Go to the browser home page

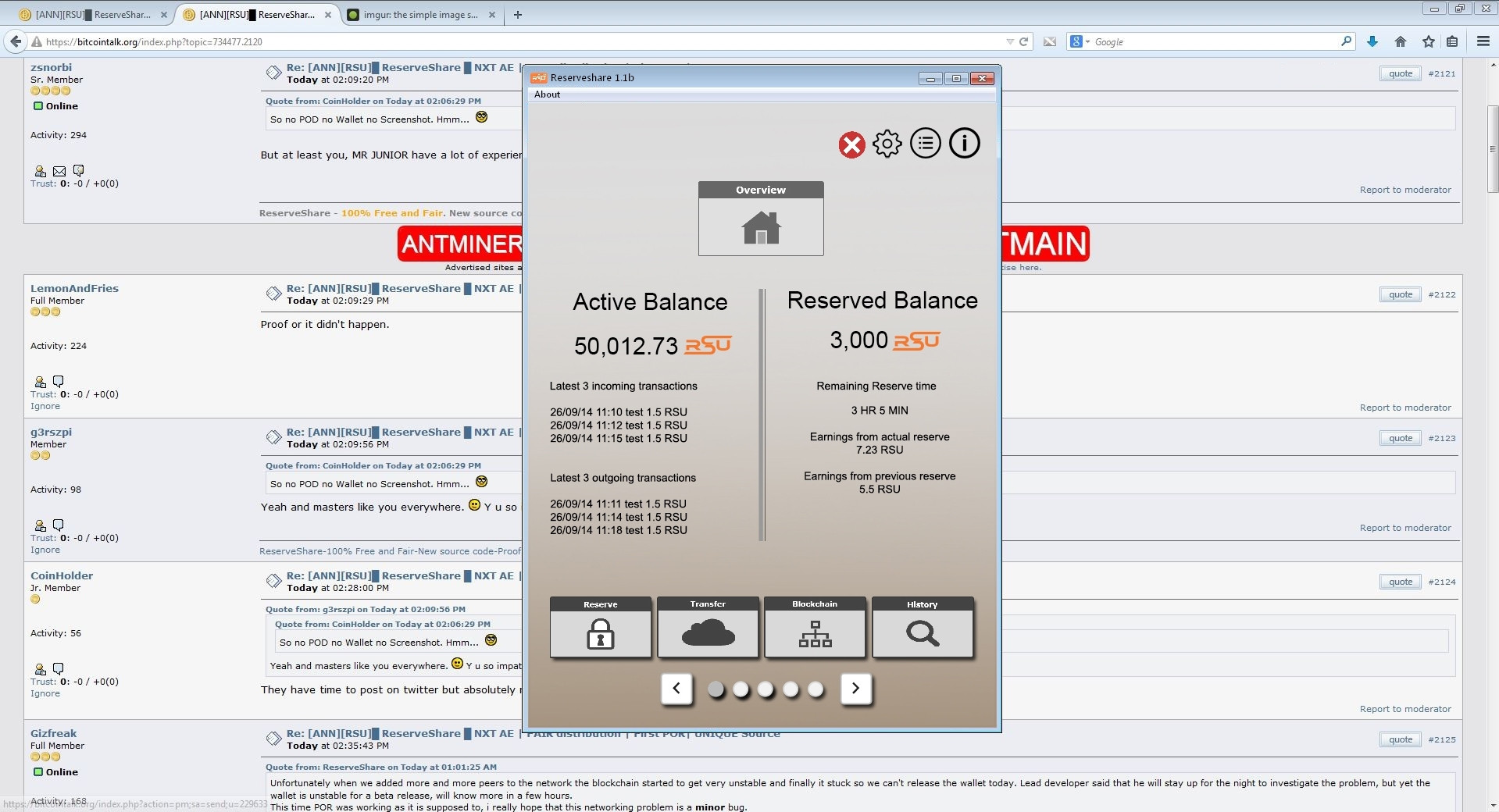pos(1400,41)
